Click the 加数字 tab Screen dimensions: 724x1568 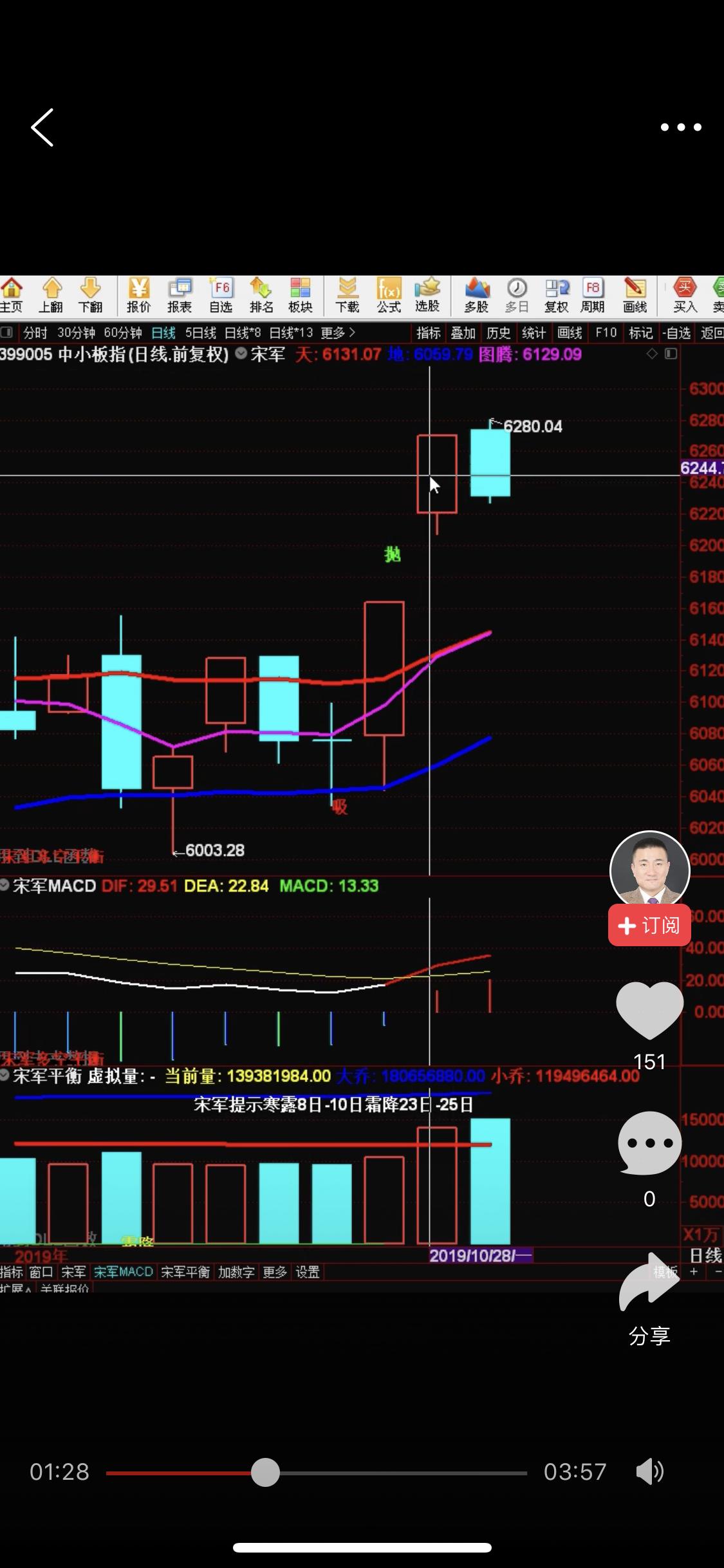(236, 1272)
